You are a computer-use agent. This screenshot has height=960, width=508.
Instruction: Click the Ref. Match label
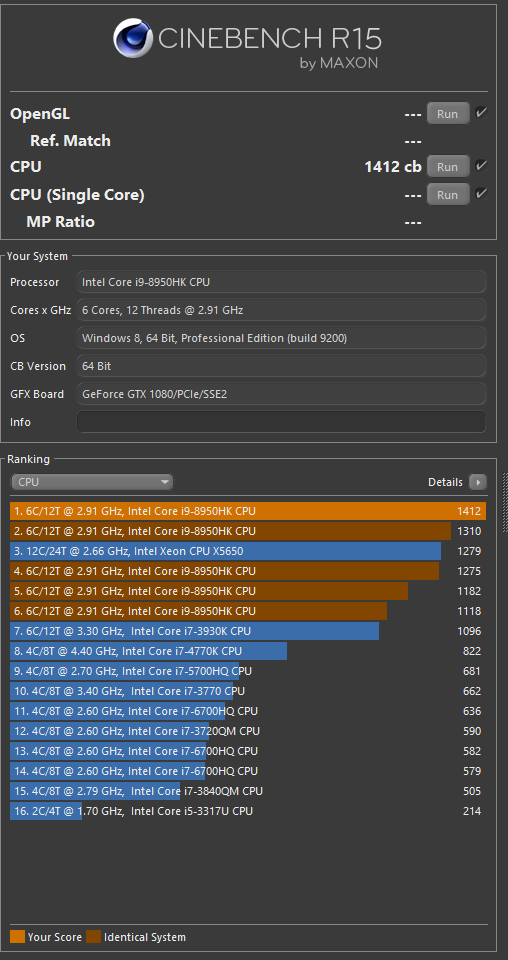[x=70, y=141]
